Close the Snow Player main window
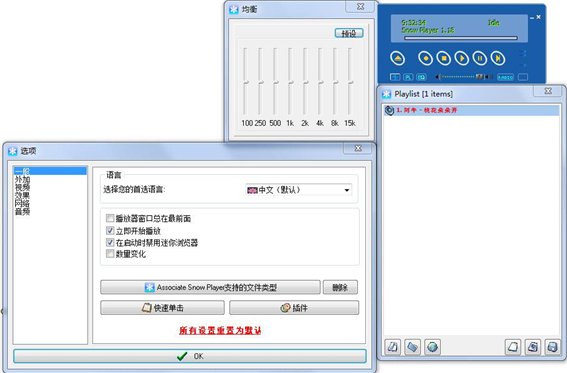 538,17
